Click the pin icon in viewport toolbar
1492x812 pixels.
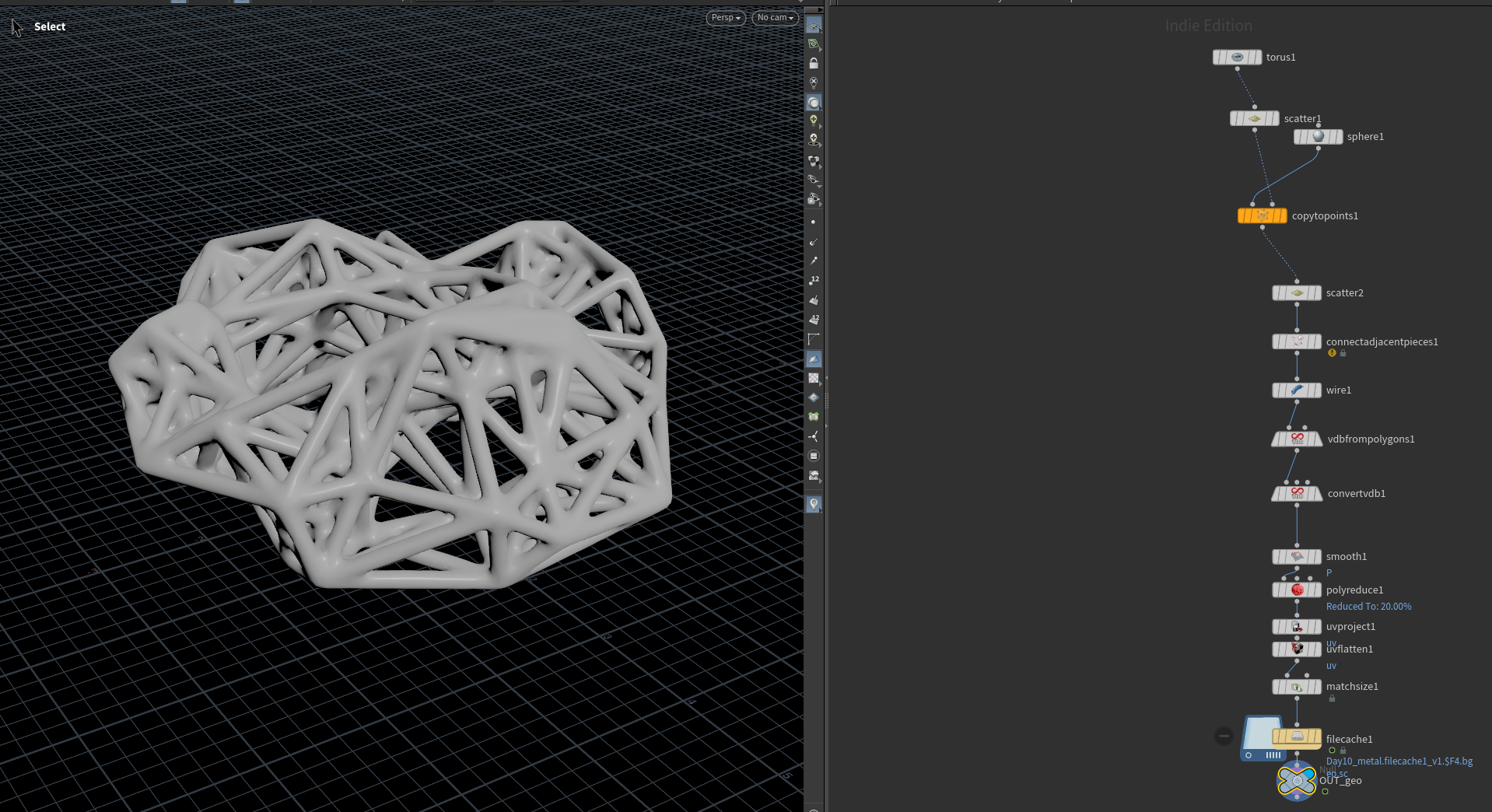pos(814,504)
